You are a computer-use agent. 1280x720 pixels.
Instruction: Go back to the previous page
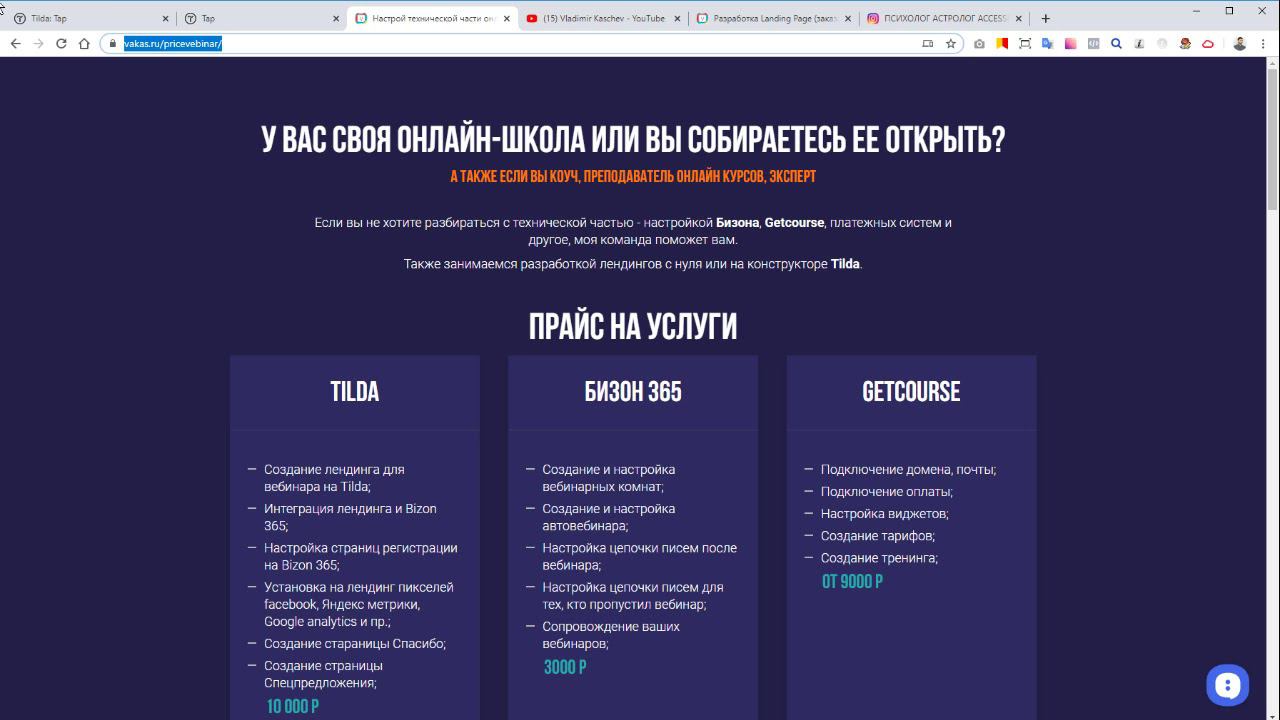coord(15,44)
